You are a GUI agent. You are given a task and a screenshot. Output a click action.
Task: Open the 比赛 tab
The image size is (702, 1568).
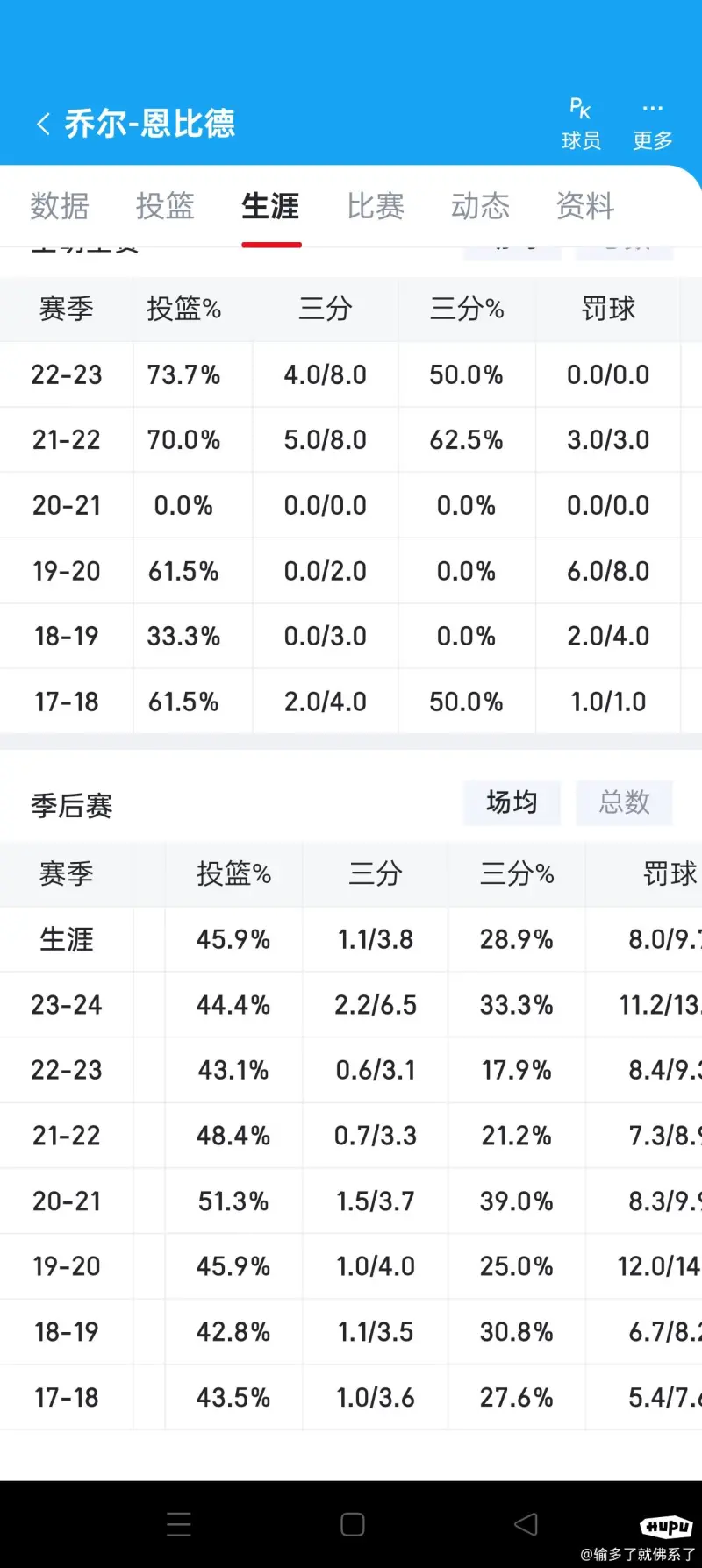376,206
